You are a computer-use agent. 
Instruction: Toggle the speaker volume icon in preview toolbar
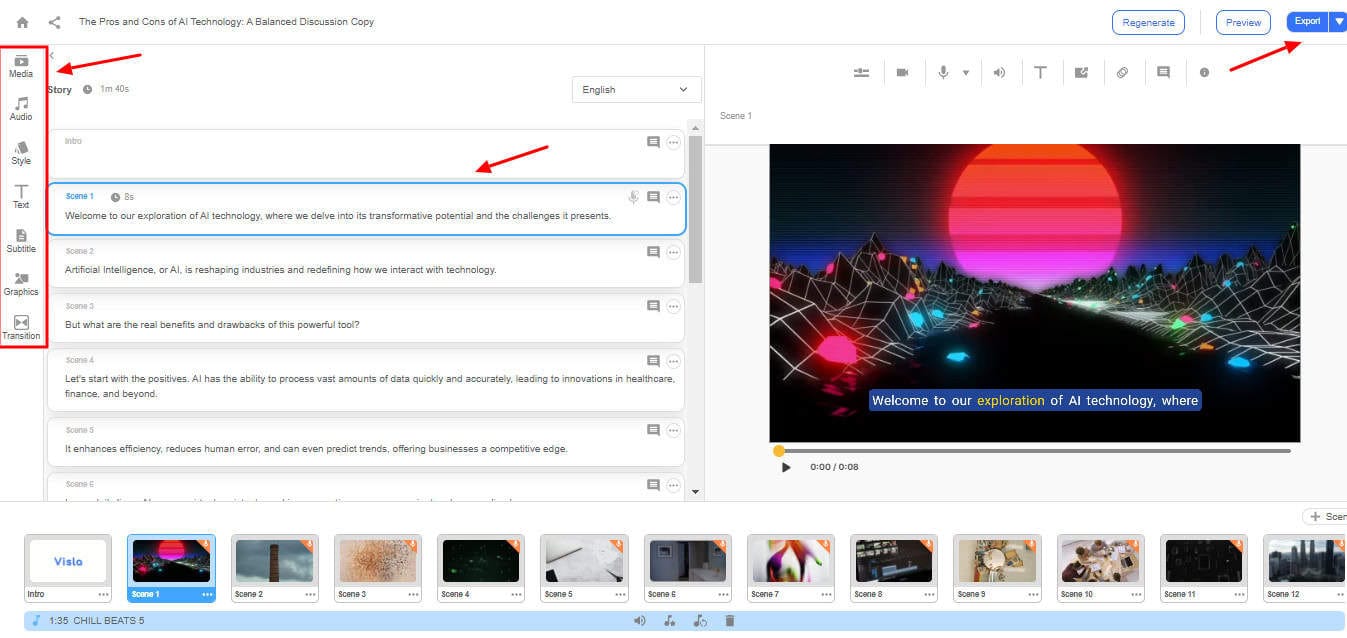point(999,73)
